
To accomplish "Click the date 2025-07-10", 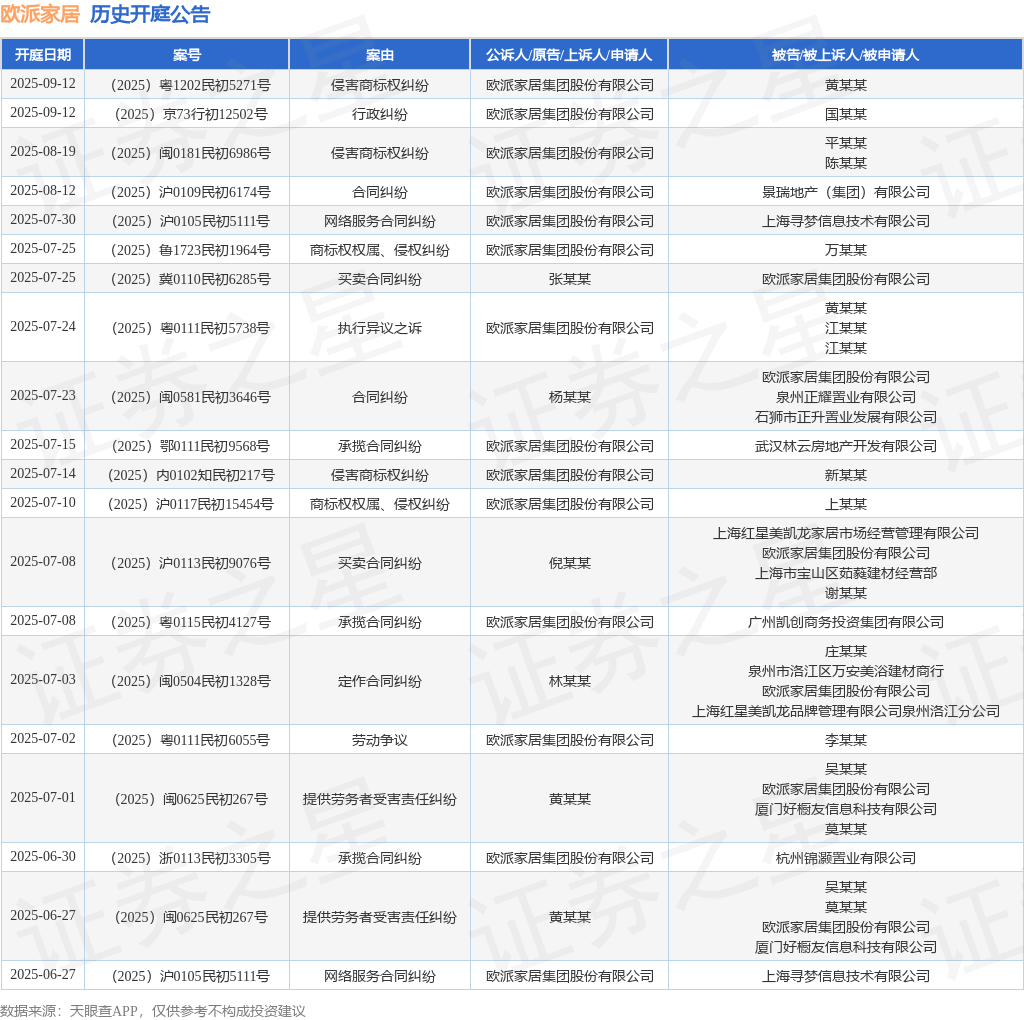I will click(43, 503).
